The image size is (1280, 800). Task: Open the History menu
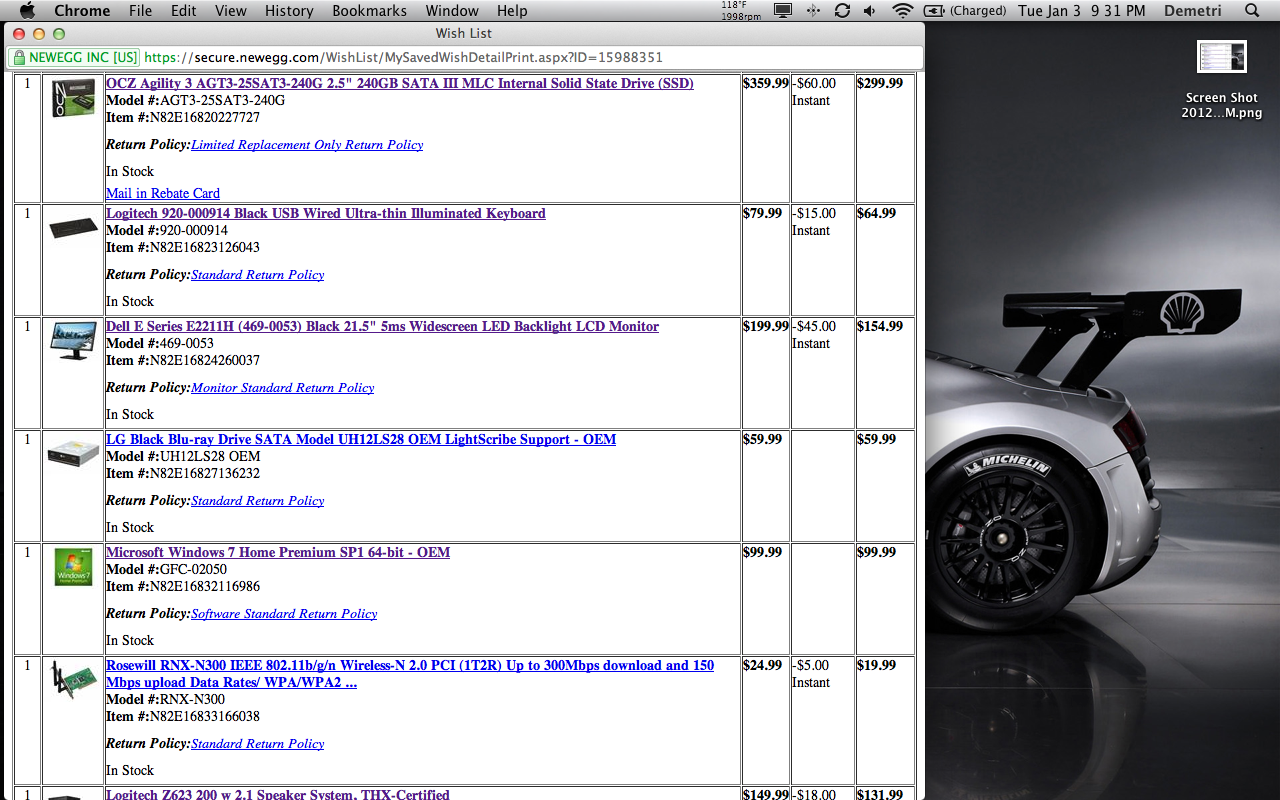tap(289, 10)
